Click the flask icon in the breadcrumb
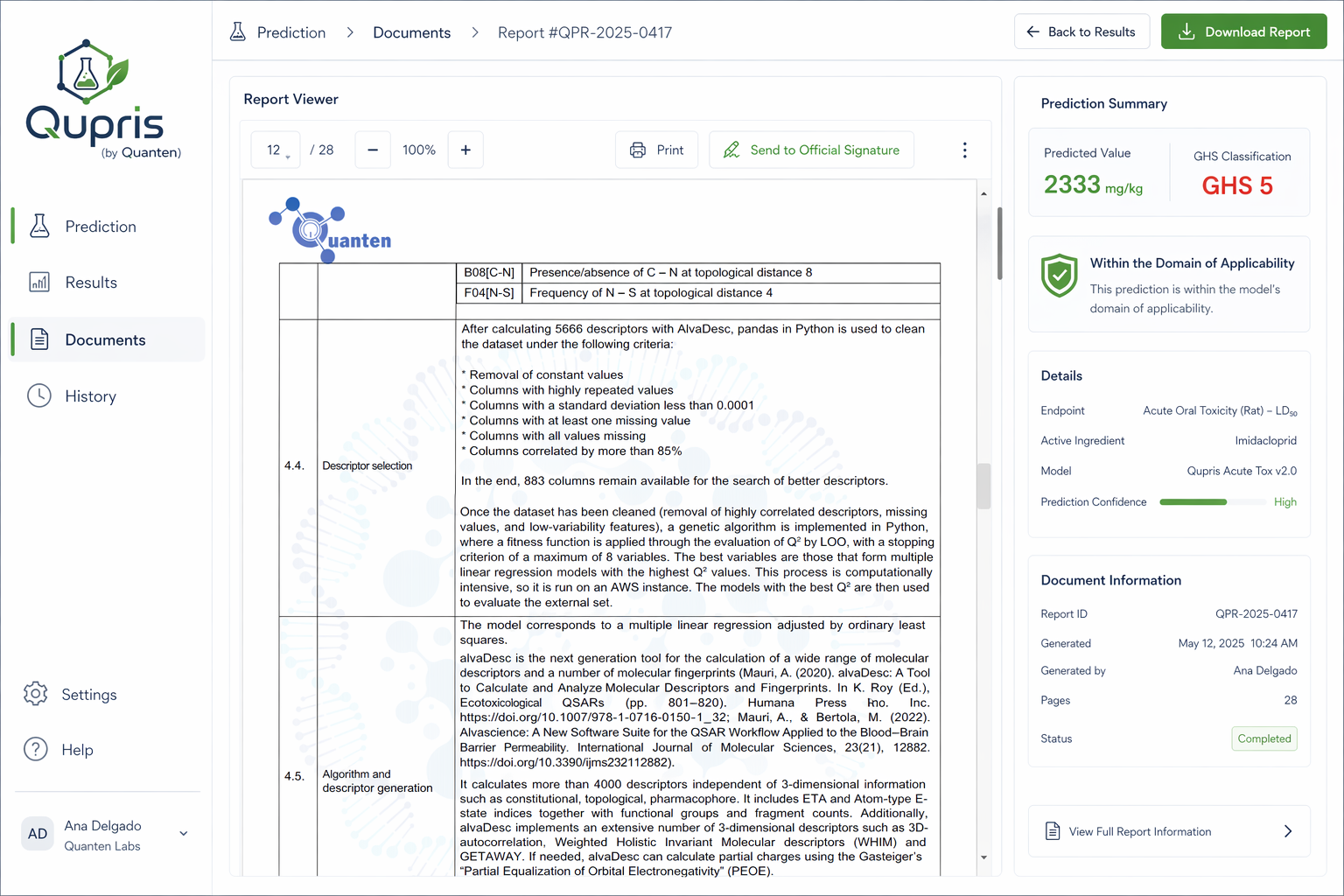 click(238, 32)
